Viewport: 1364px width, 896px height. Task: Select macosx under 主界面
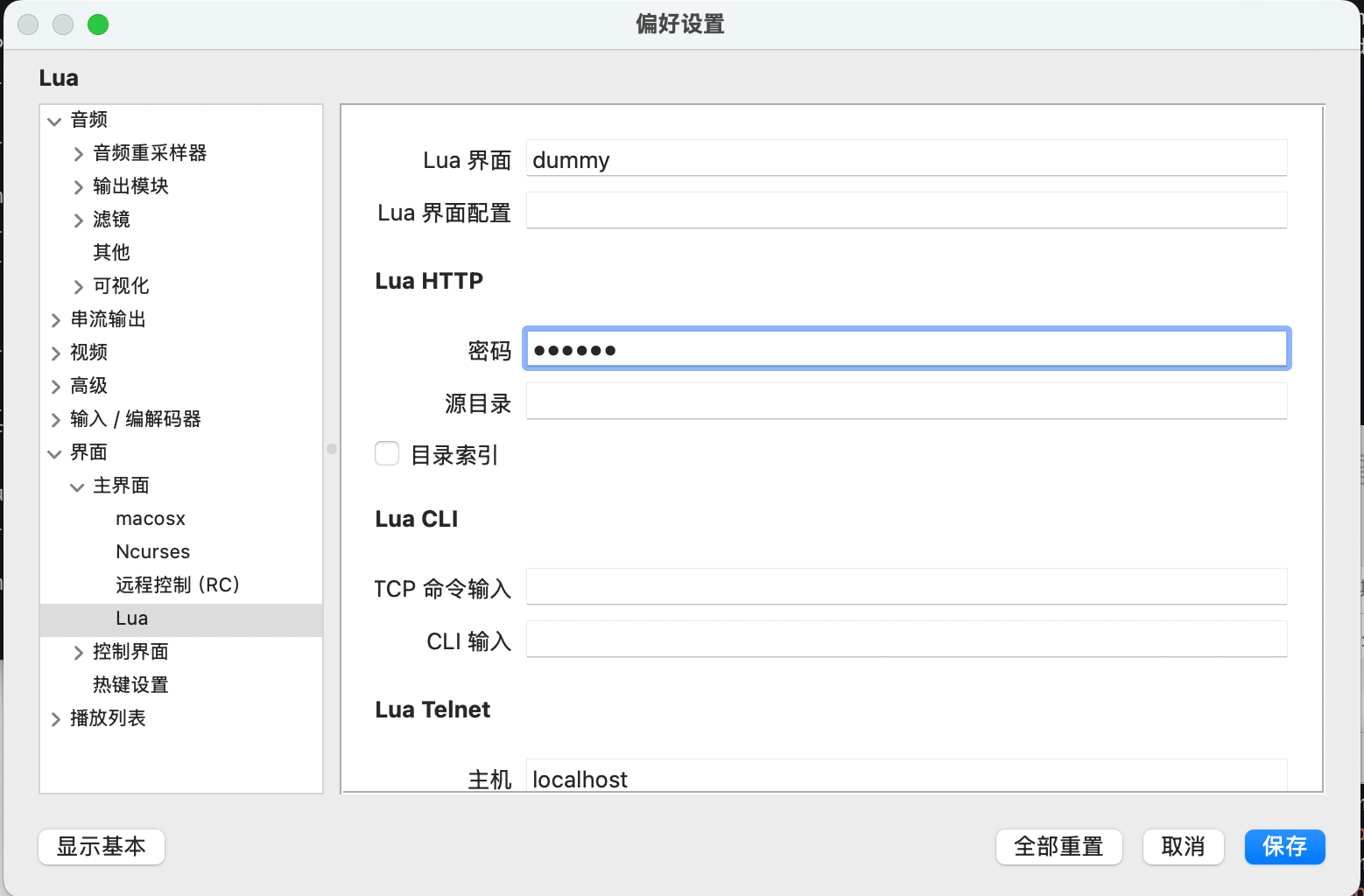click(150, 518)
